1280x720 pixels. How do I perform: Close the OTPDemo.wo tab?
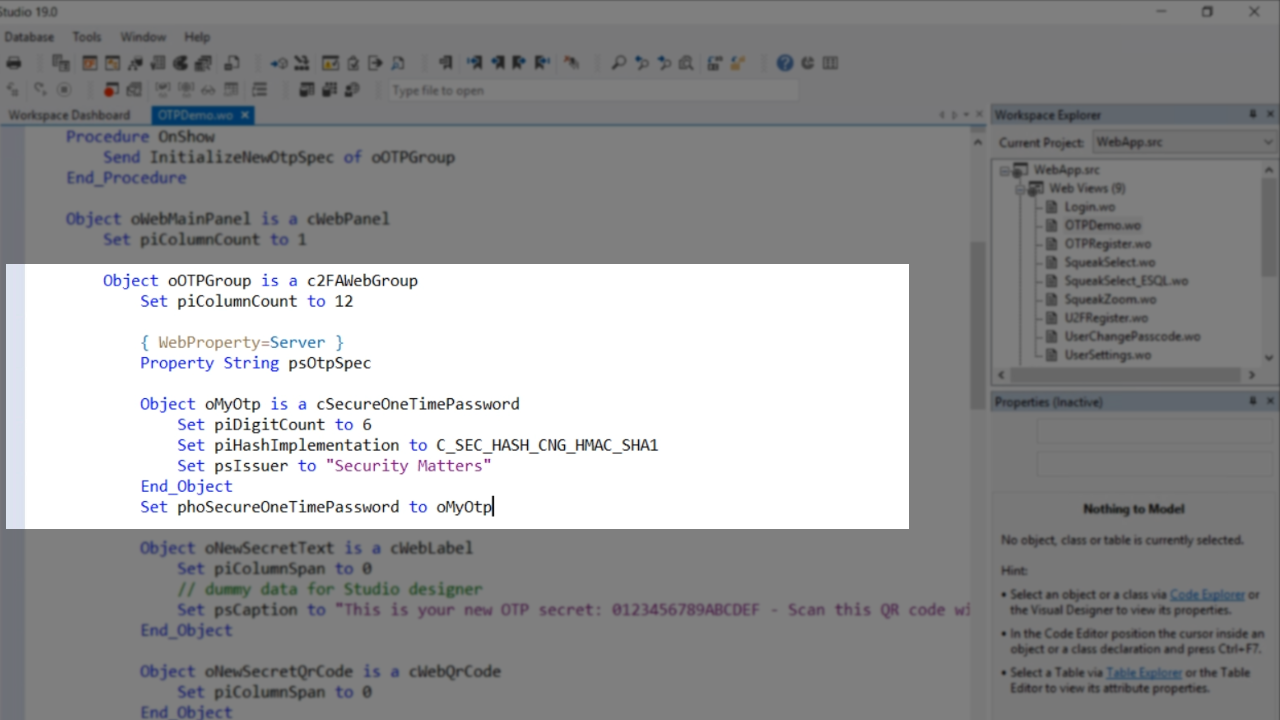pyautogui.click(x=244, y=115)
